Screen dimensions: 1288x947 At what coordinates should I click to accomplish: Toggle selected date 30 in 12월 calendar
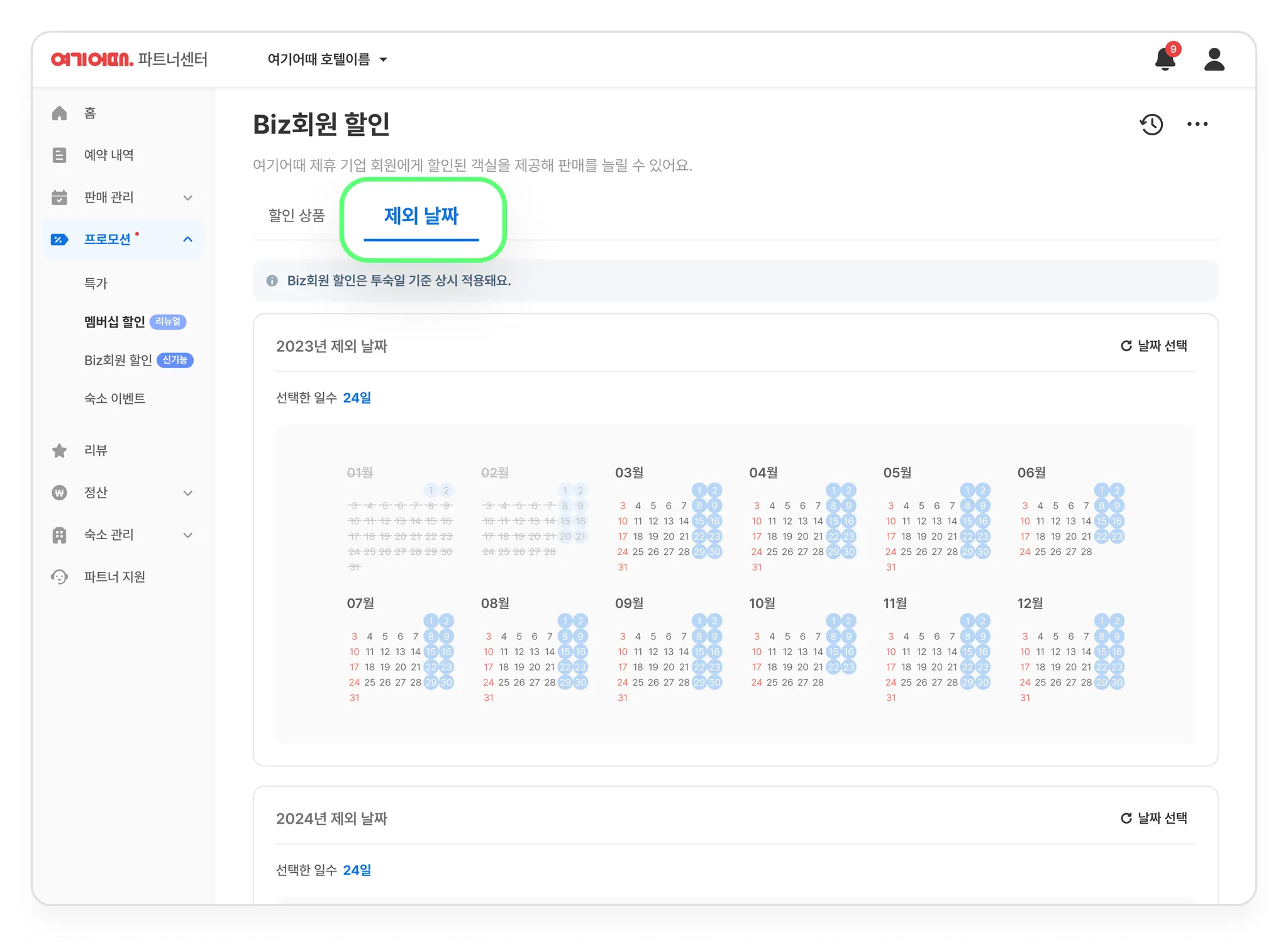1117,683
